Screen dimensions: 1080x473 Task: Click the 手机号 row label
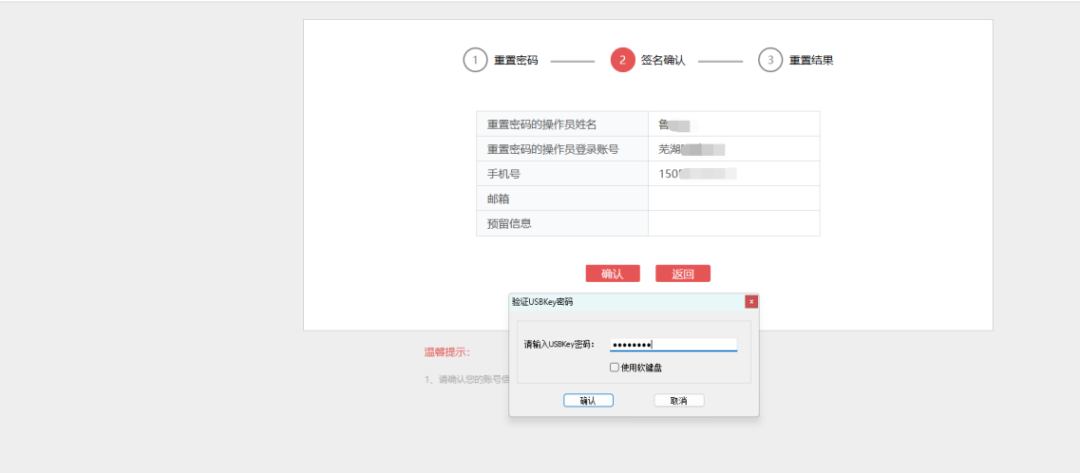coord(503,174)
